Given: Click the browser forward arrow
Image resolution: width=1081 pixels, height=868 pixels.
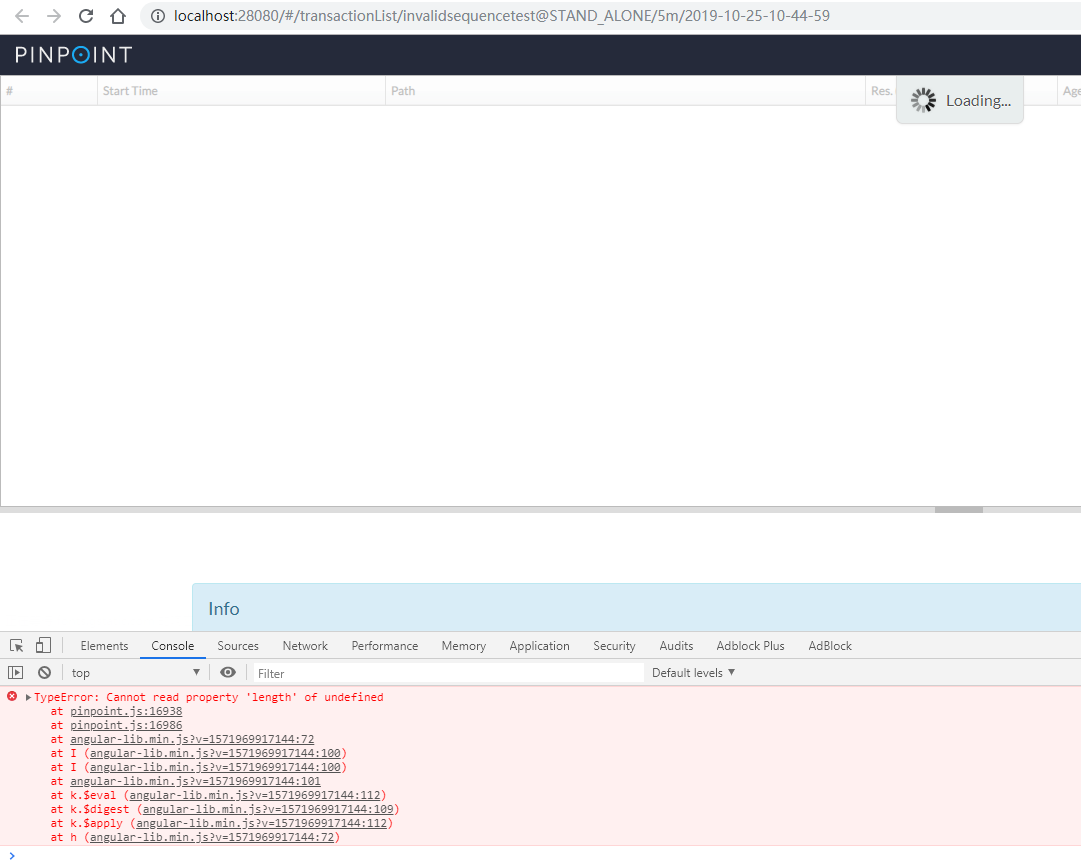Looking at the screenshot, I should (x=54, y=16).
